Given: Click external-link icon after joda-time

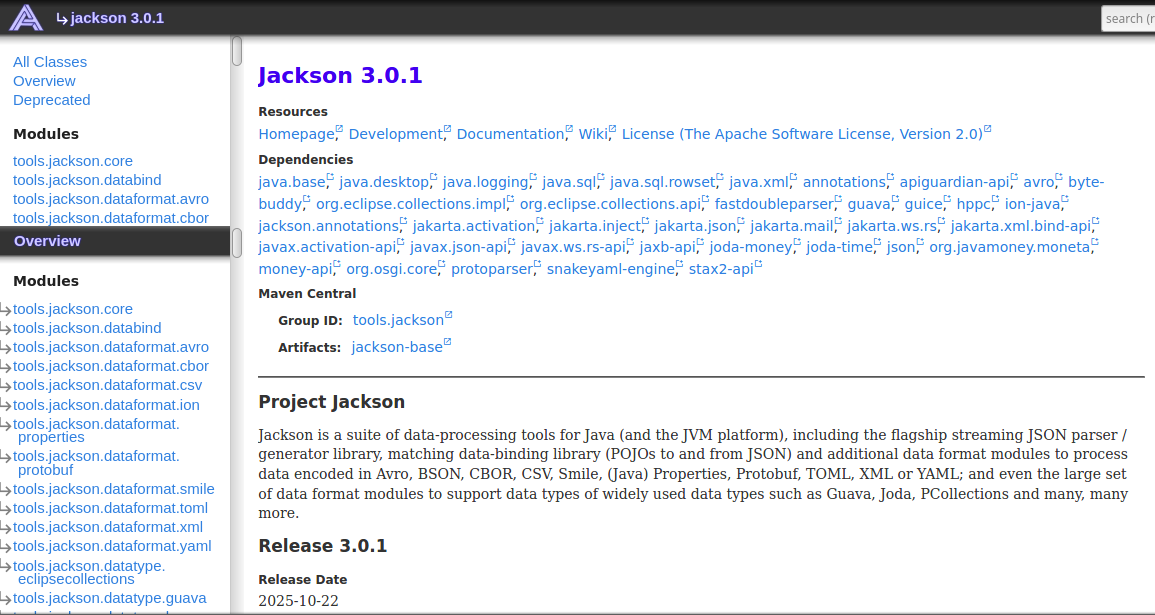Looking at the screenshot, I should (x=877, y=242).
